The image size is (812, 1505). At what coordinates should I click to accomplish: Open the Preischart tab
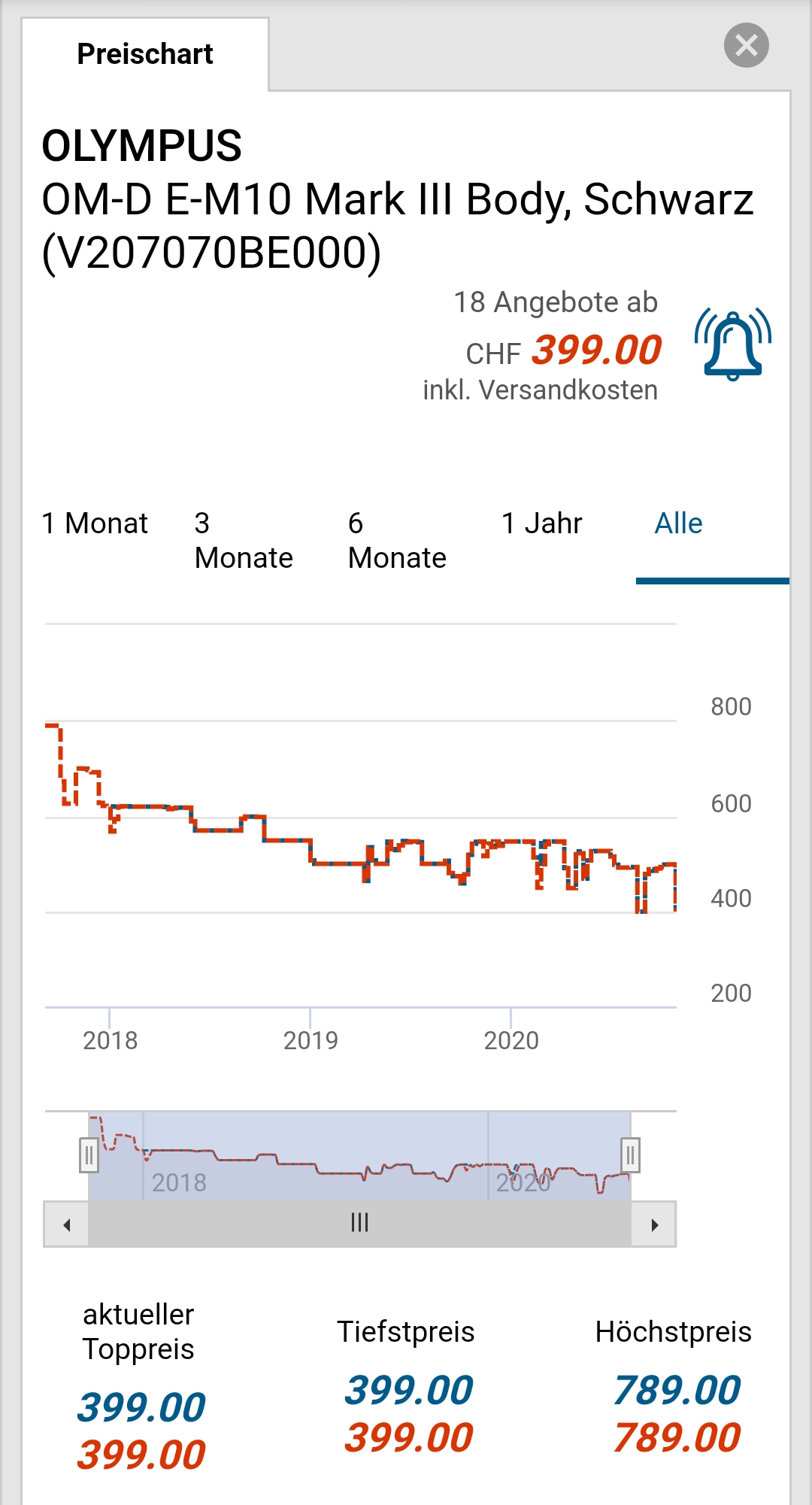tap(145, 54)
